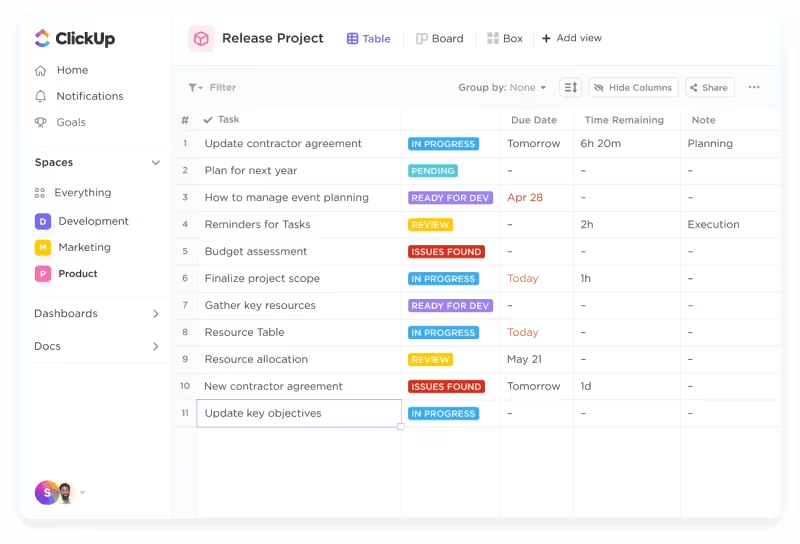This screenshot has height=544, width=800.
Task: Click the Apr 28 due date
Action: coord(524,198)
